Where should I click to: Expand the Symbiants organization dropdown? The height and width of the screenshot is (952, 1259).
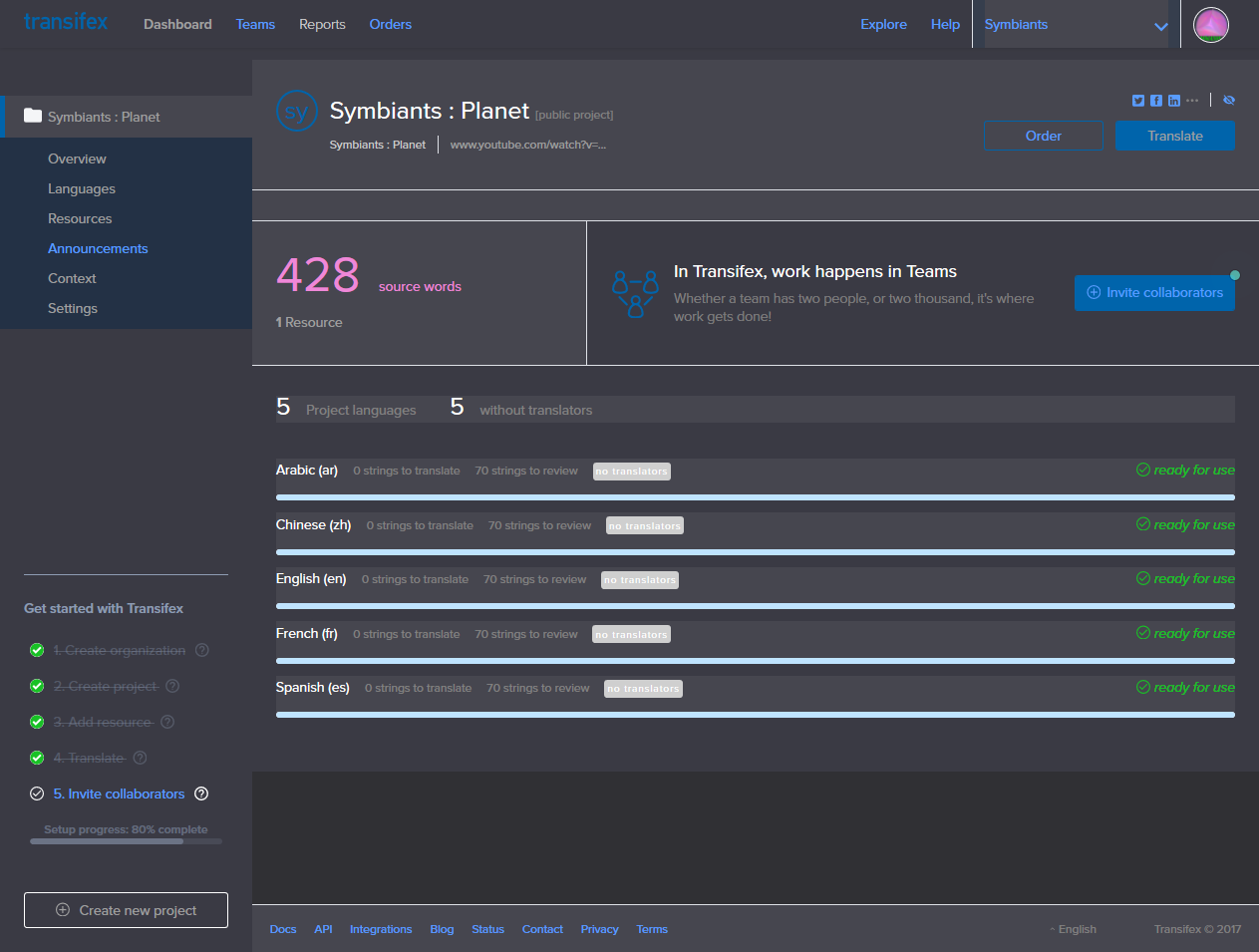click(x=1160, y=26)
